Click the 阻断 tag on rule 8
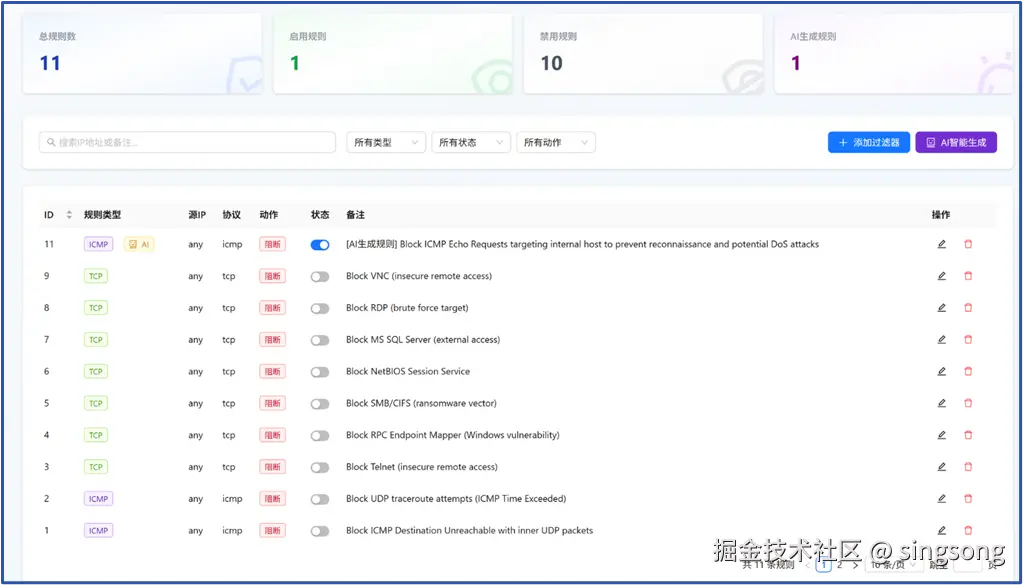This screenshot has width=1023, height=585. tap(272, 308)
